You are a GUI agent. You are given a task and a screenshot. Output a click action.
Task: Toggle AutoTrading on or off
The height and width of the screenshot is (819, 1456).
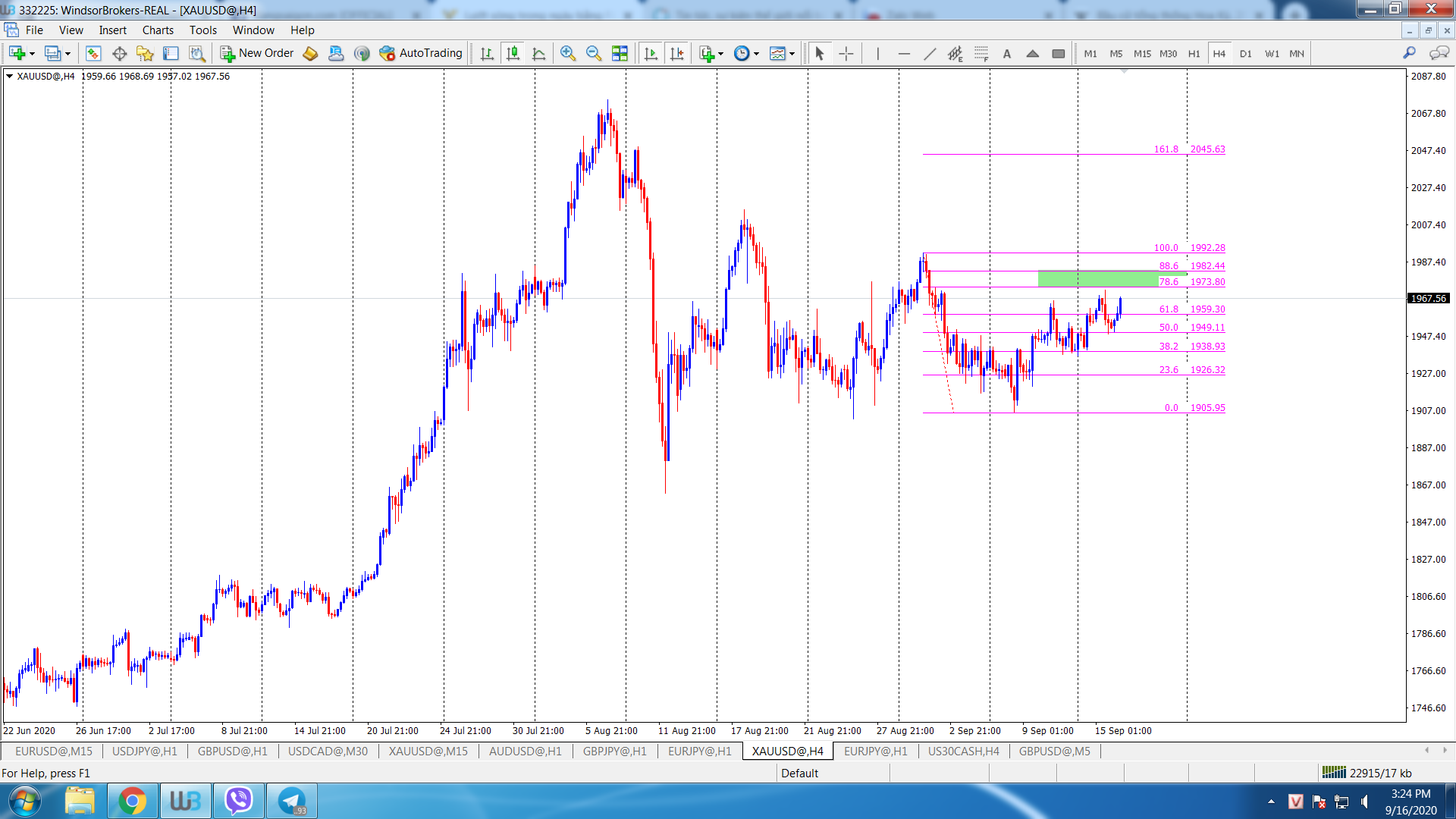421,53
